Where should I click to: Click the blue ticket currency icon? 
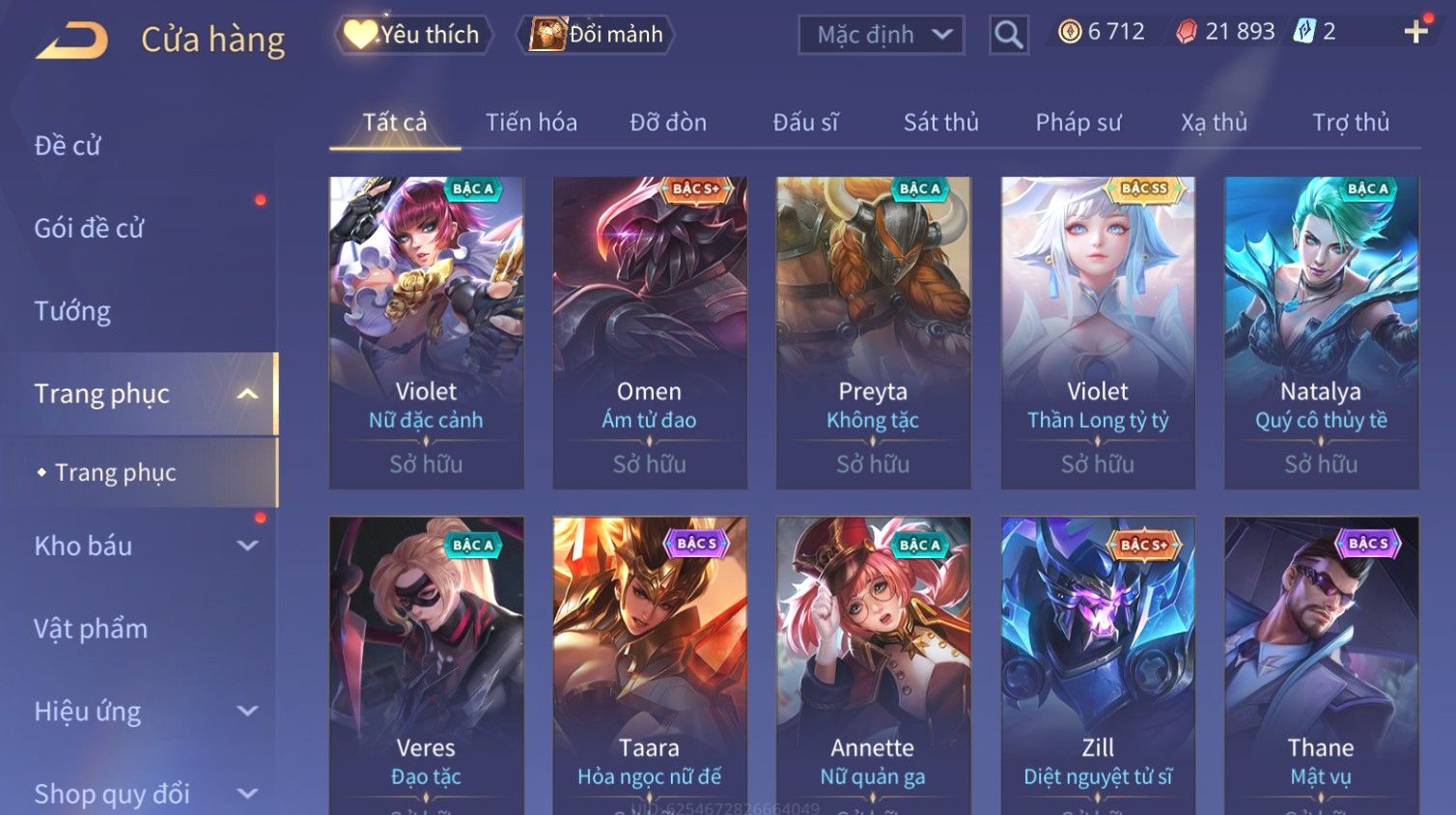1304,32
